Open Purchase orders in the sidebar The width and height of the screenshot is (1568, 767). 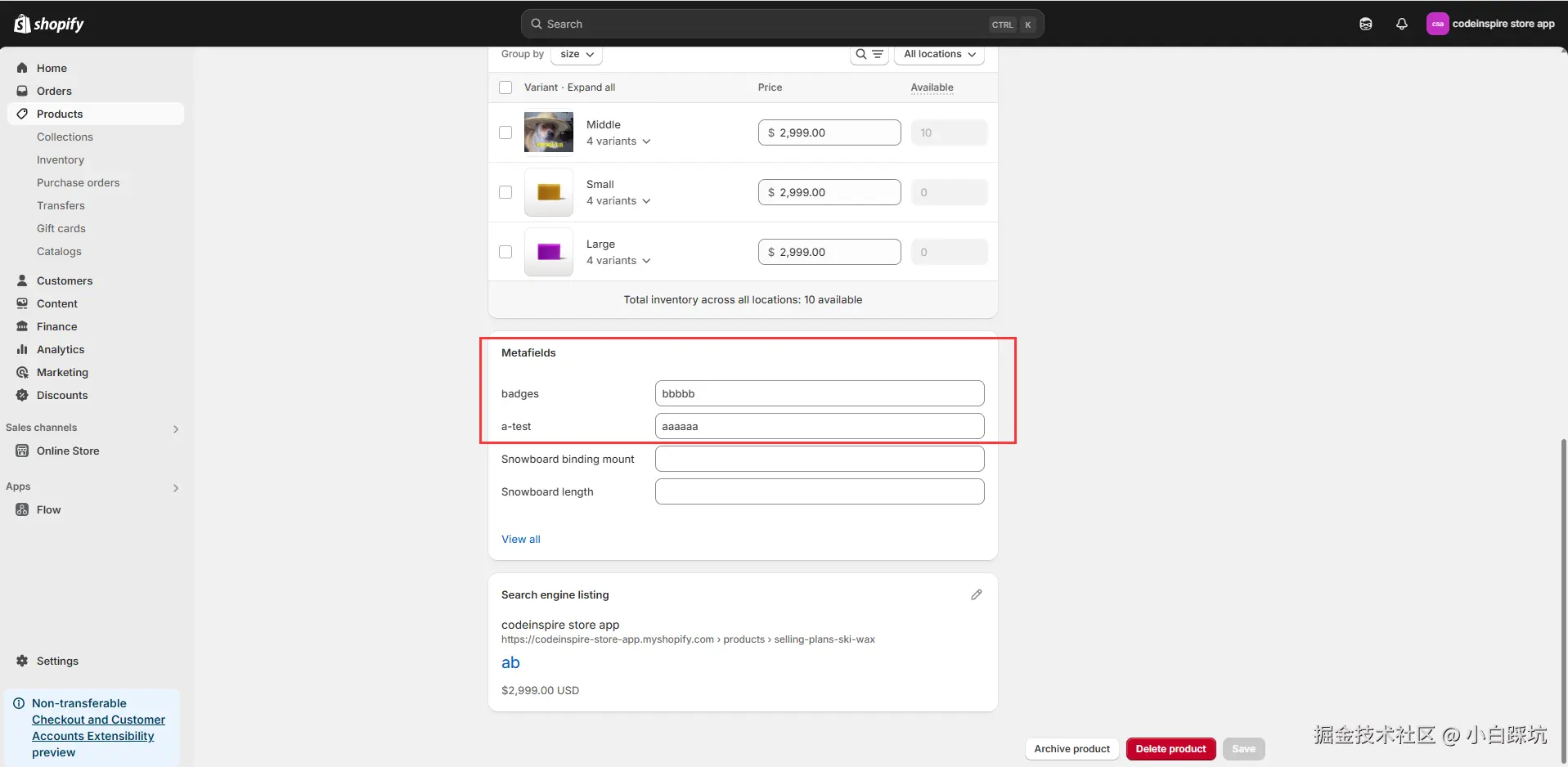pos(78,182)
